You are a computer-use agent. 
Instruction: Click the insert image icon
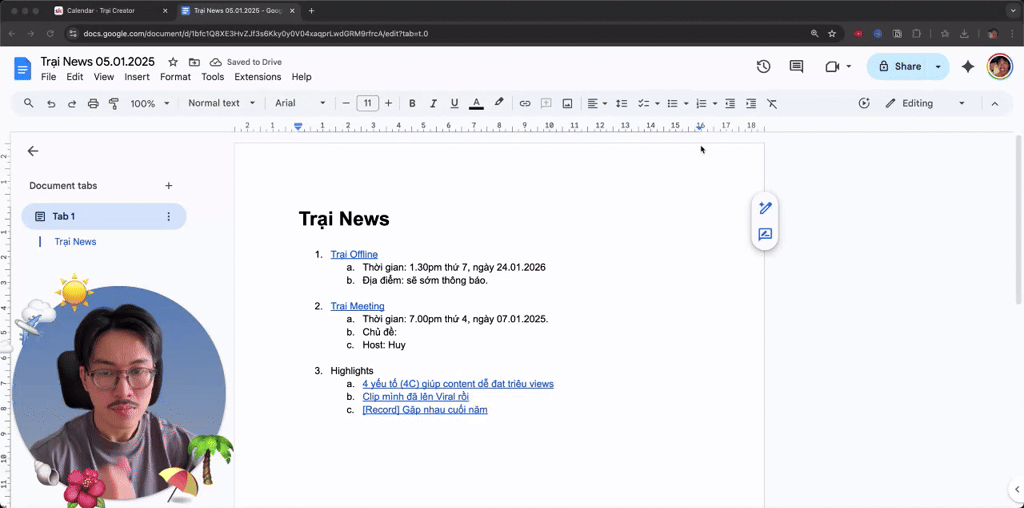(568, 103)
